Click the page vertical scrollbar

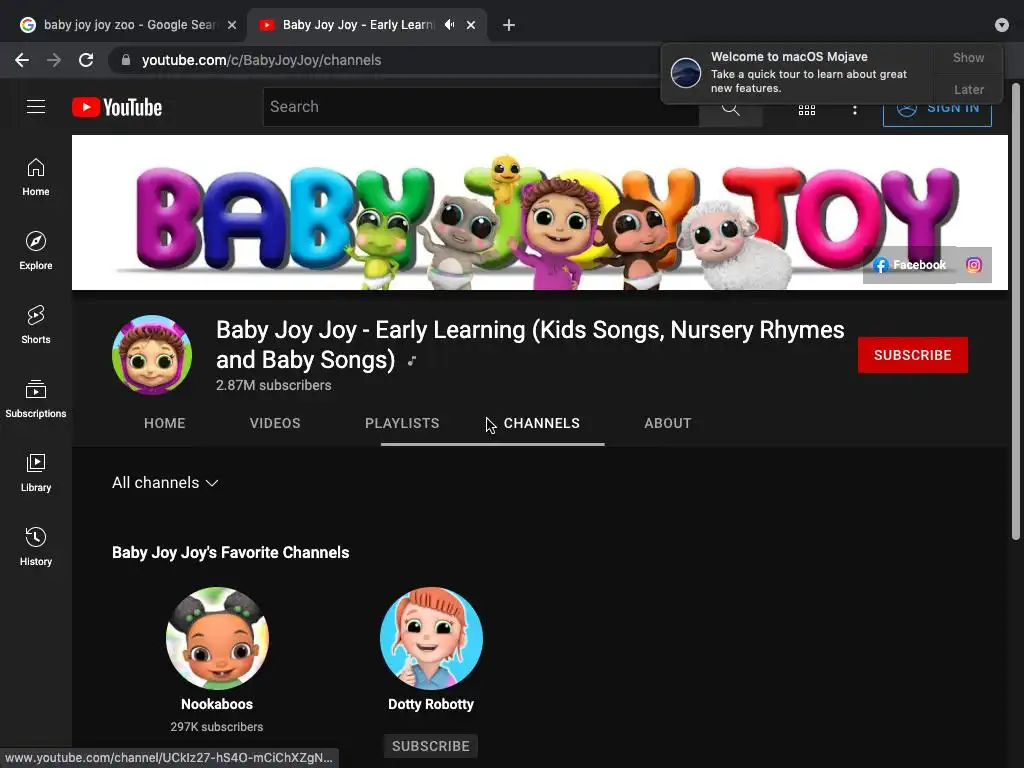pos(1016,312)
